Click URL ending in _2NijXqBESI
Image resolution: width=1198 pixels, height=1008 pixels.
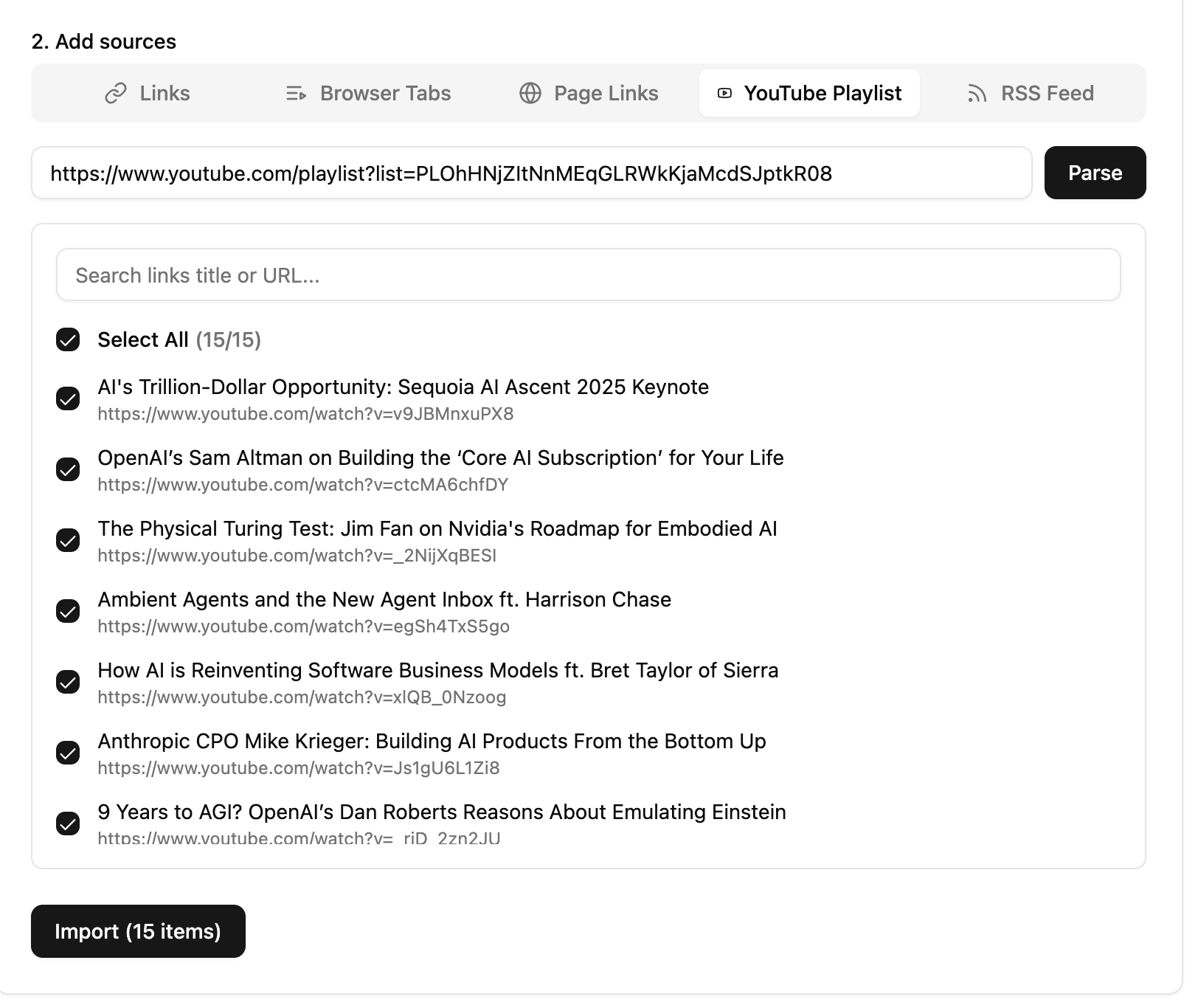(297, 556)
